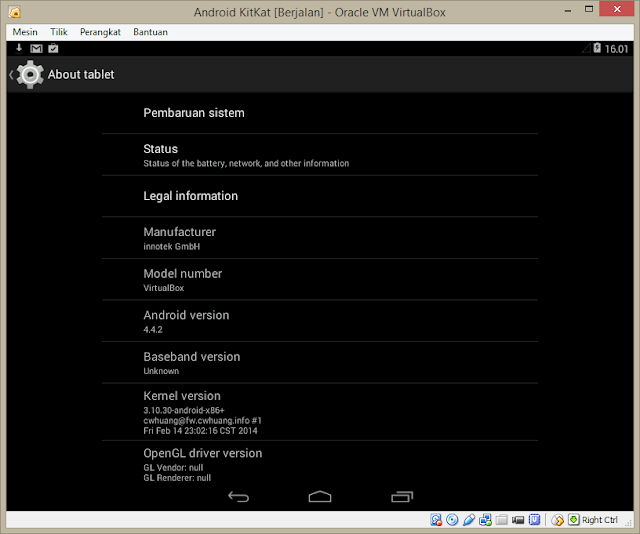This screenshot has height=534, width=640.
Task: Open the Status entry
Action: (x=320, y=155)
